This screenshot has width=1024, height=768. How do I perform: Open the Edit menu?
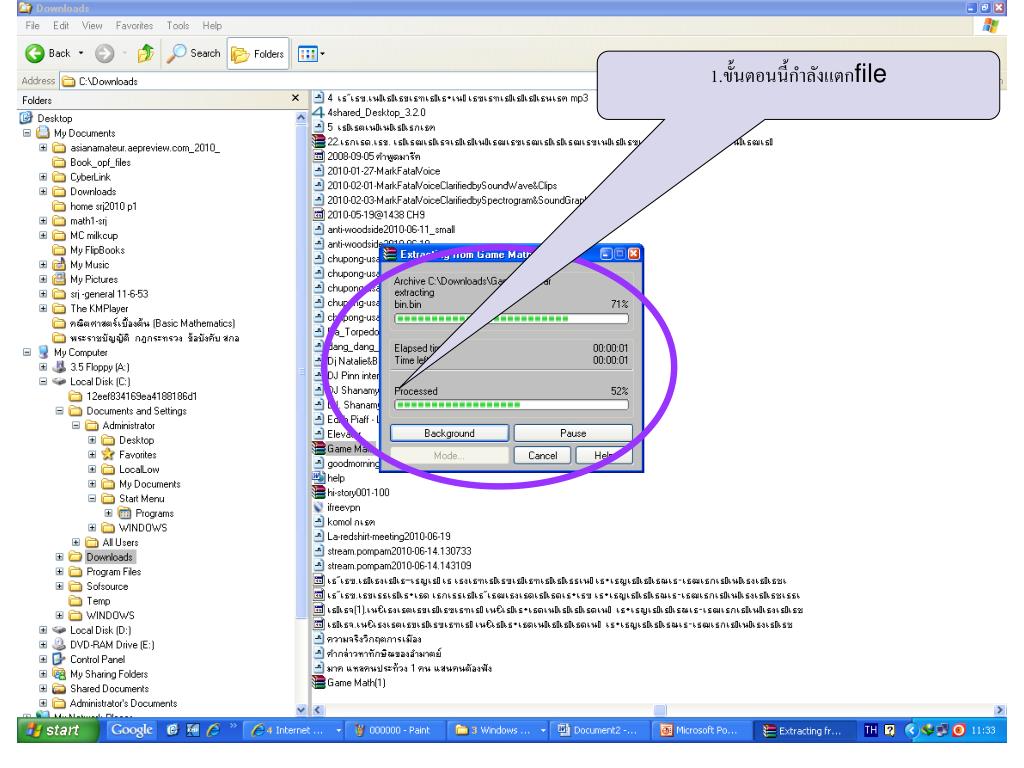61,25
